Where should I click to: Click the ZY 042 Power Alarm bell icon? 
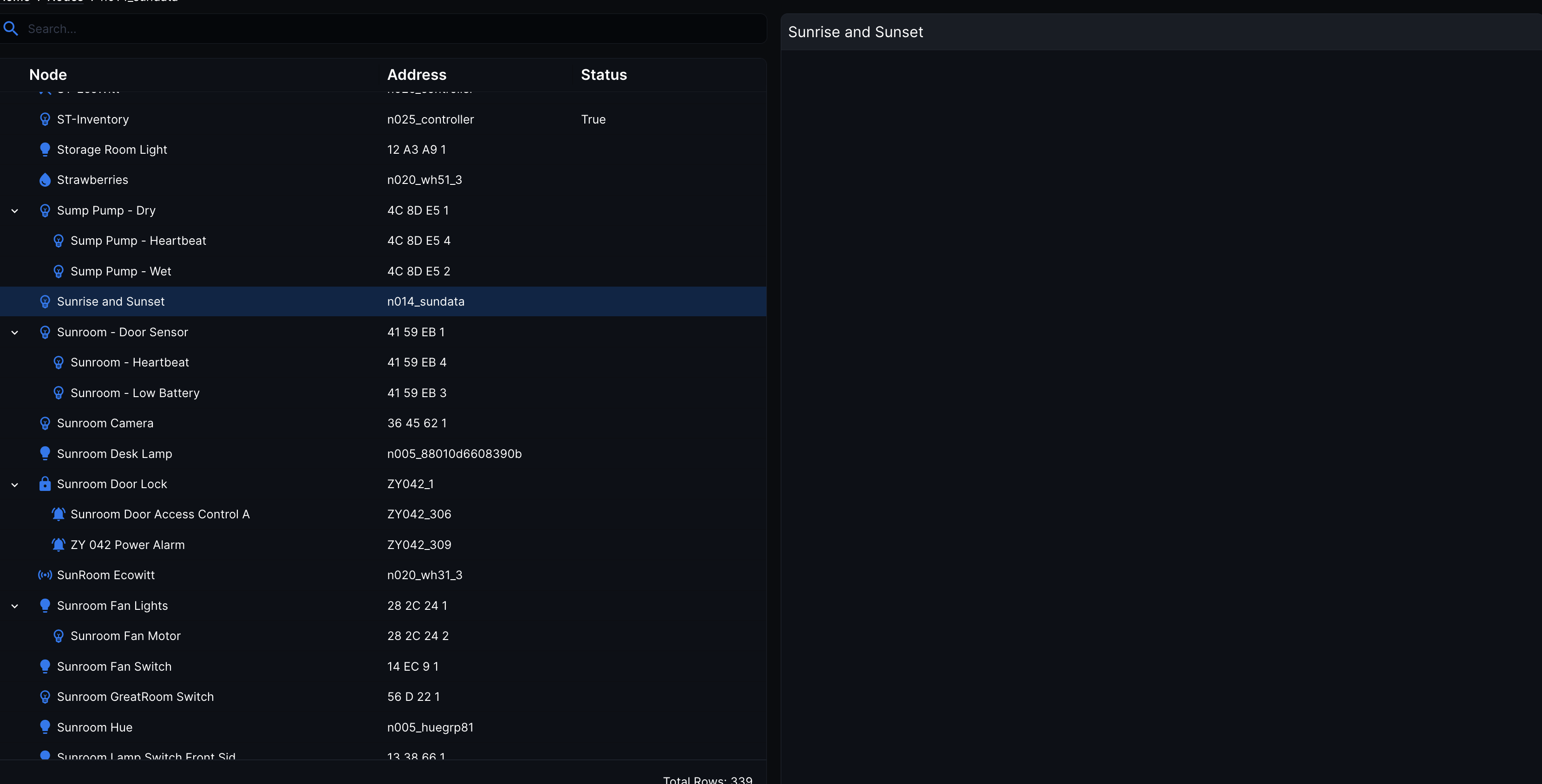click(58, 545)
